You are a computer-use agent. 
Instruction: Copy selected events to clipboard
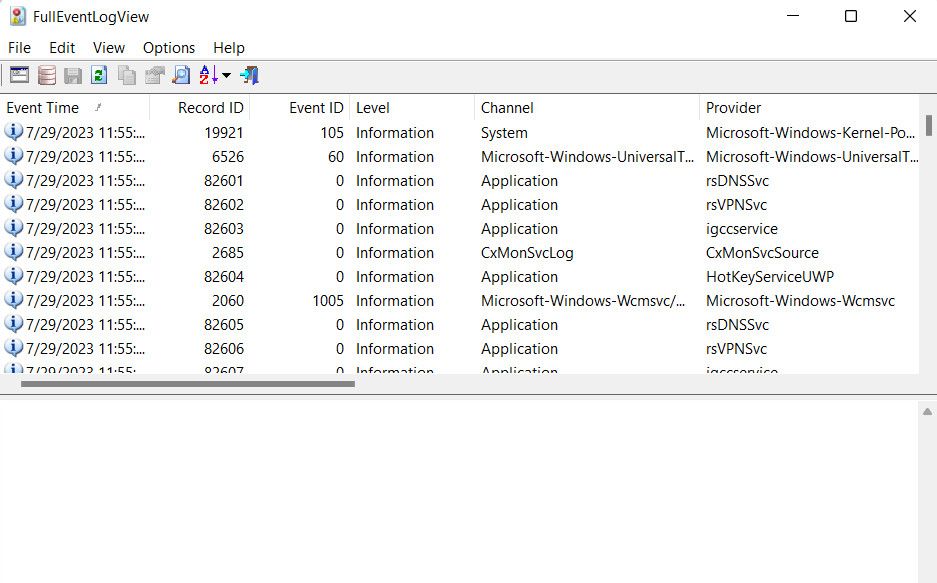point(126,74)
